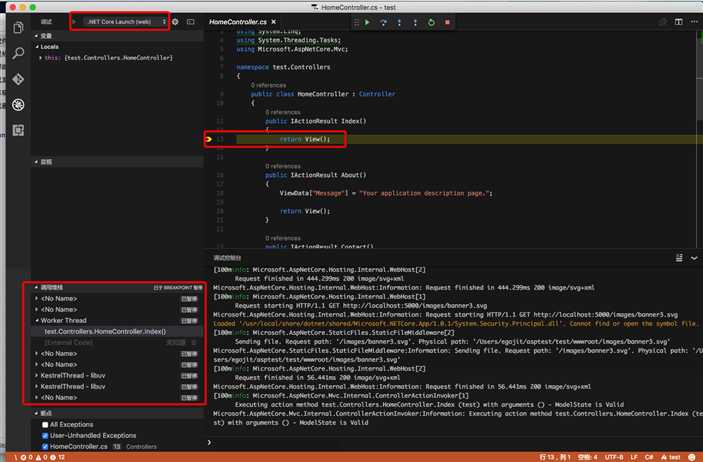Expand the 'this' variable under Locals
The image size is (703, 462).
[x=39, y=58]
